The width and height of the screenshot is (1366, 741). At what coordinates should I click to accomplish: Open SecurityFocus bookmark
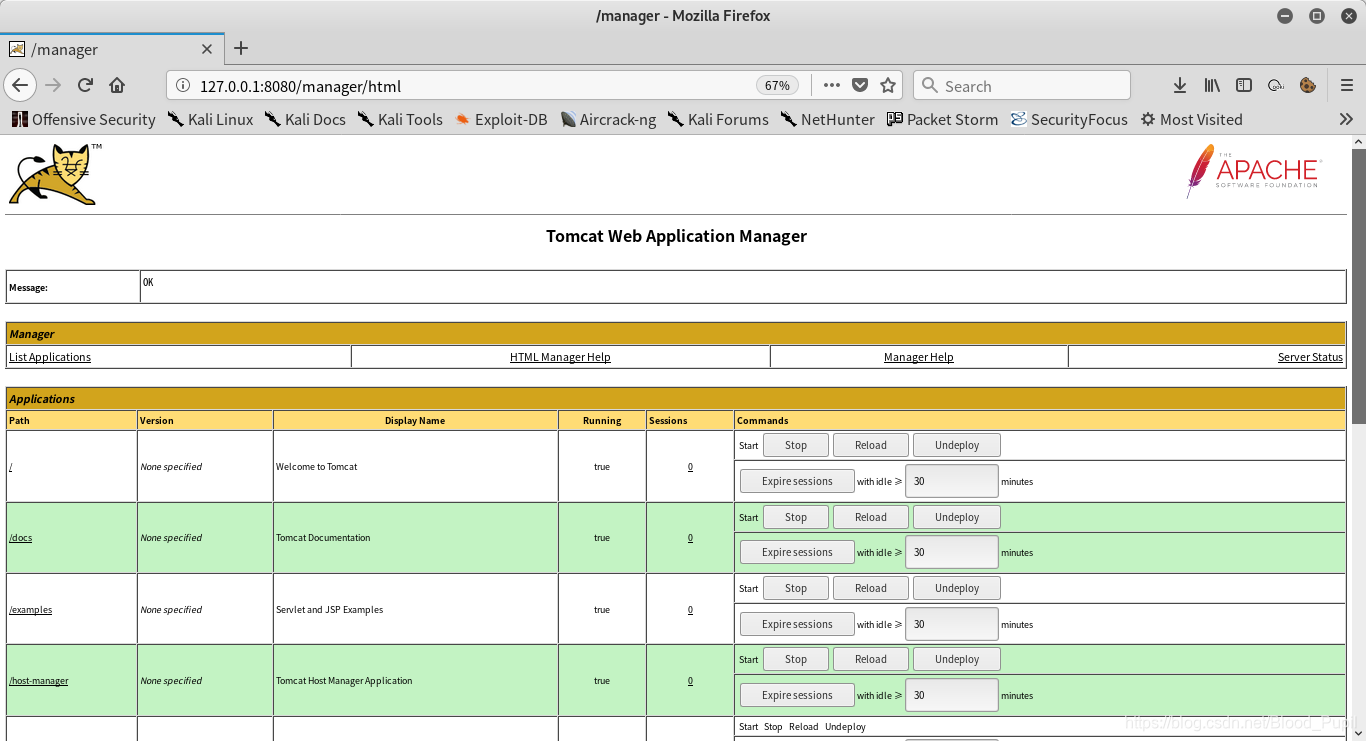click(1068, 119)
